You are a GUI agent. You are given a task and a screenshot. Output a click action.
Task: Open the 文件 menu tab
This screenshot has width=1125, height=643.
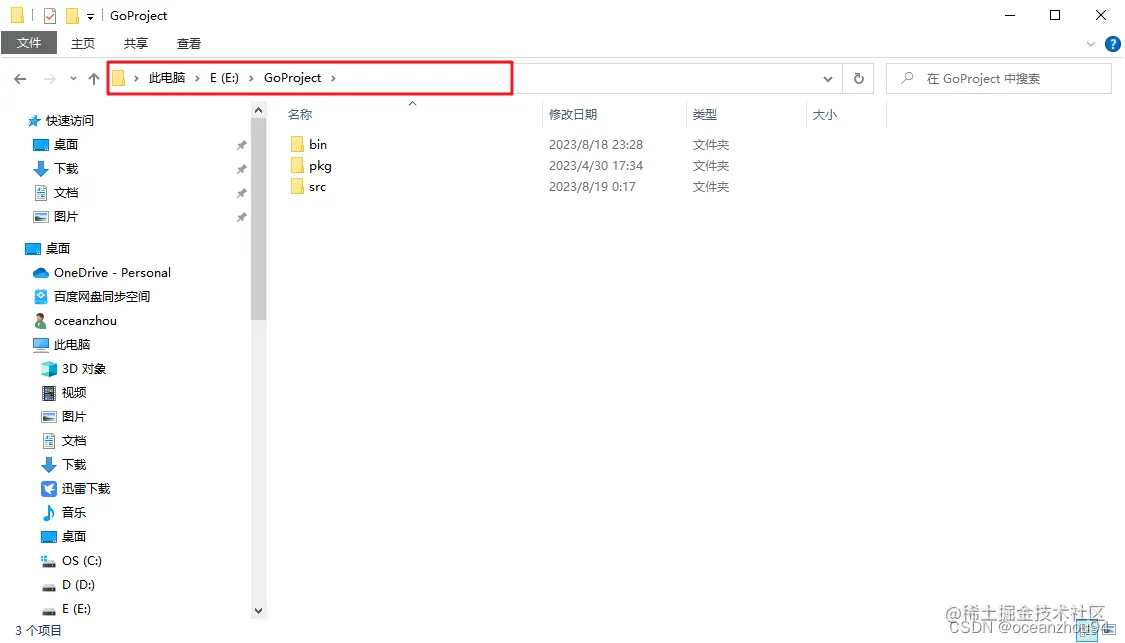[x=29, y=43]
